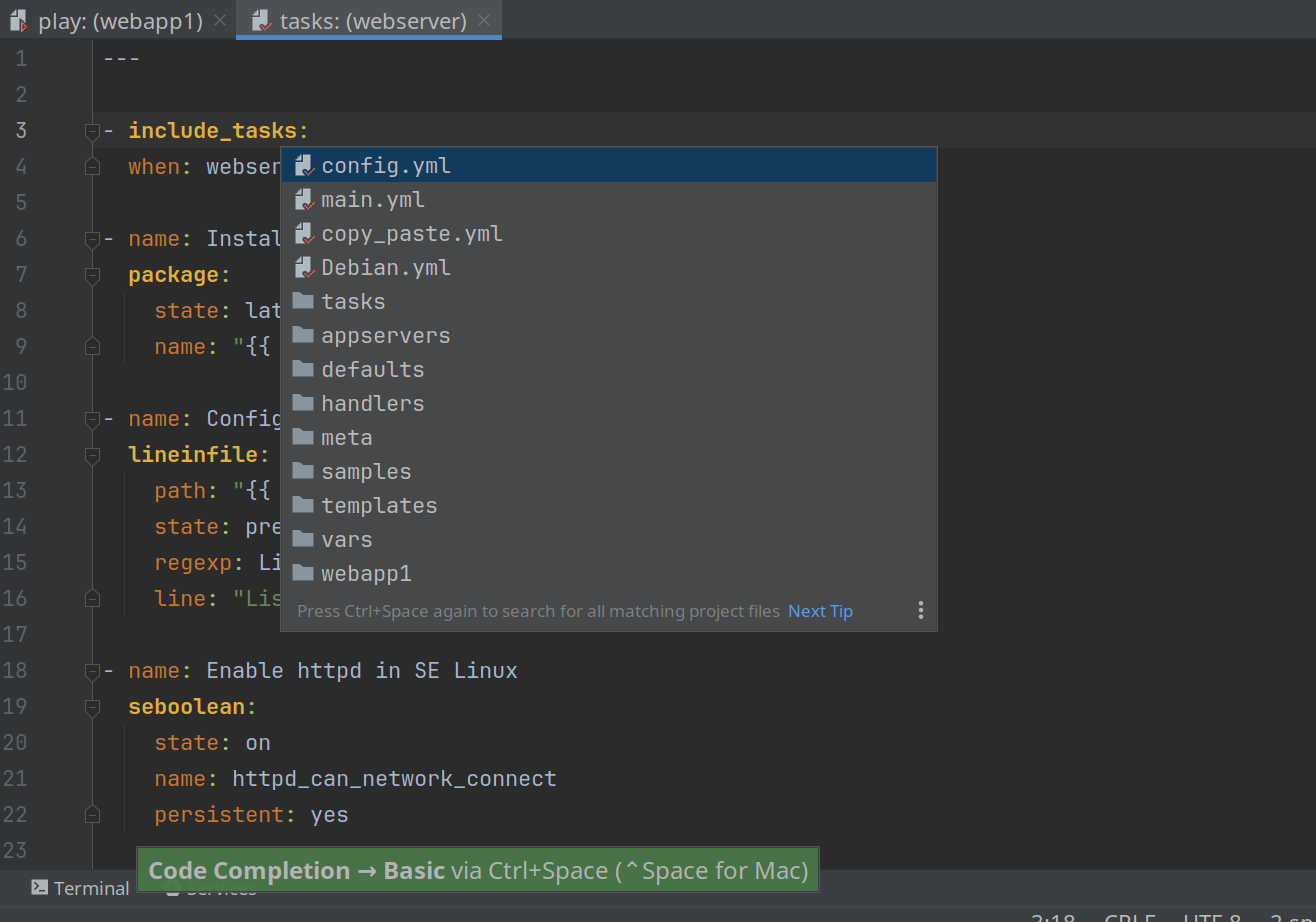Collapse the include_tasks block at line 3
The width and height of the screenshot is (1316, 922).
coord(92,131)
